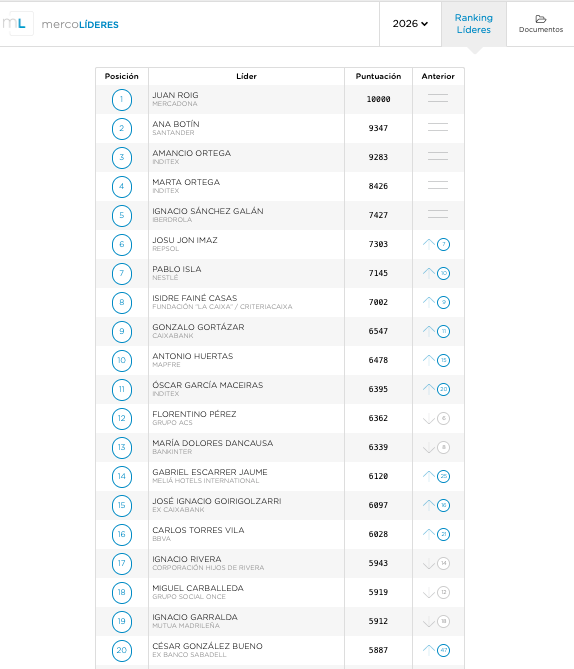Viewport: 574px width, 669px height.
Task: Open the 2026 year dropdown
Action: click(410, 24)
